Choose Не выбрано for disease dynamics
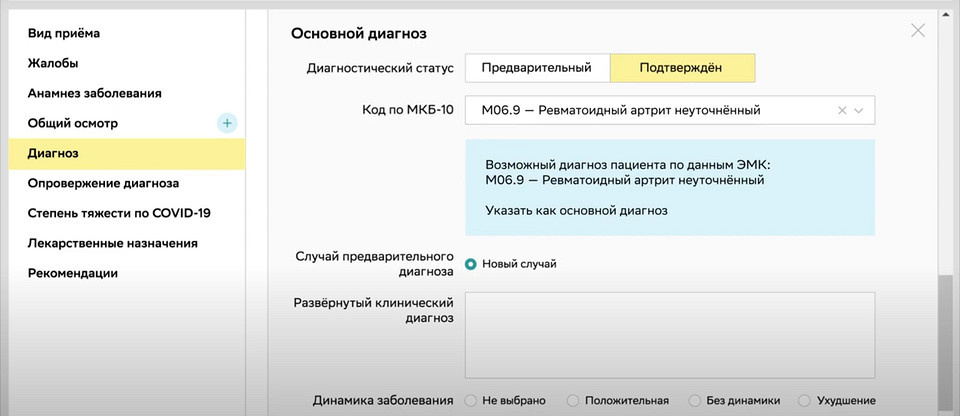960x416 pixels. coord(470,401)
